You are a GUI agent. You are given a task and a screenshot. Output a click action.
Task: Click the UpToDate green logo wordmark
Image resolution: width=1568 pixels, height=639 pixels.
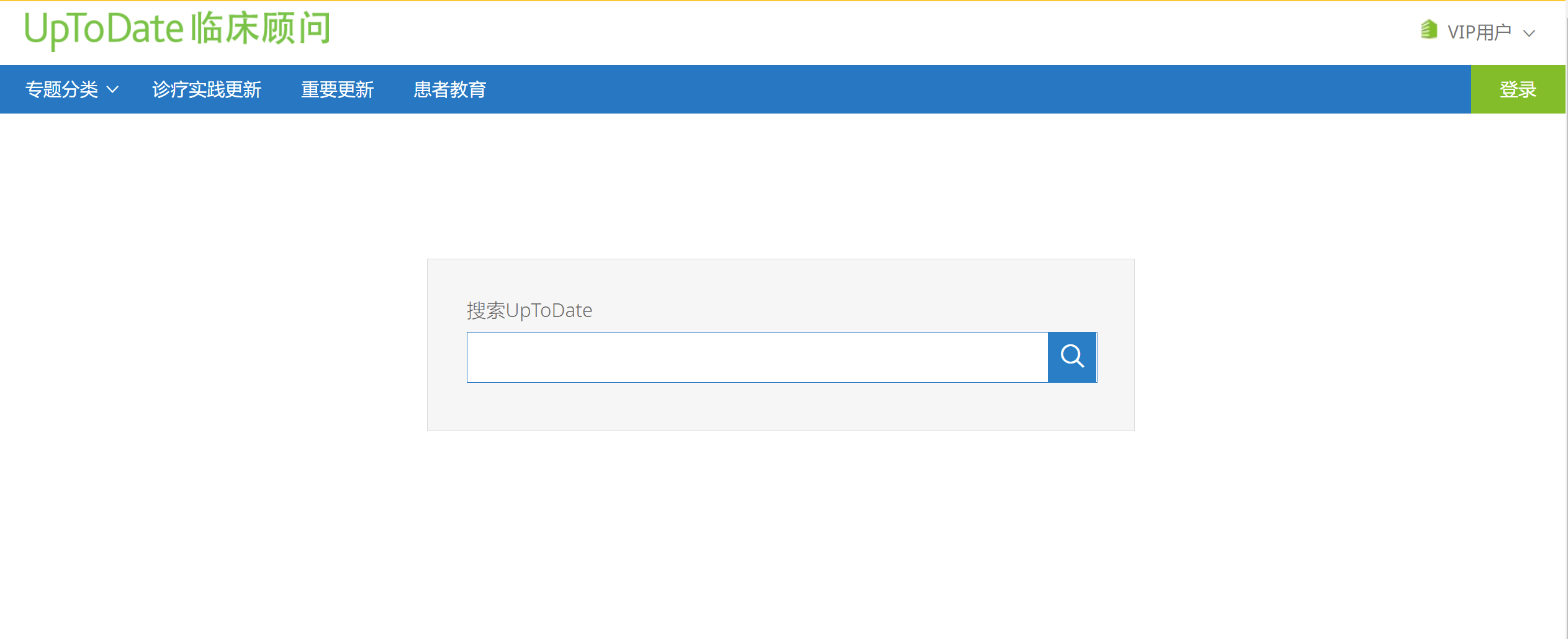pyautogui.click(x=104, y=29)
